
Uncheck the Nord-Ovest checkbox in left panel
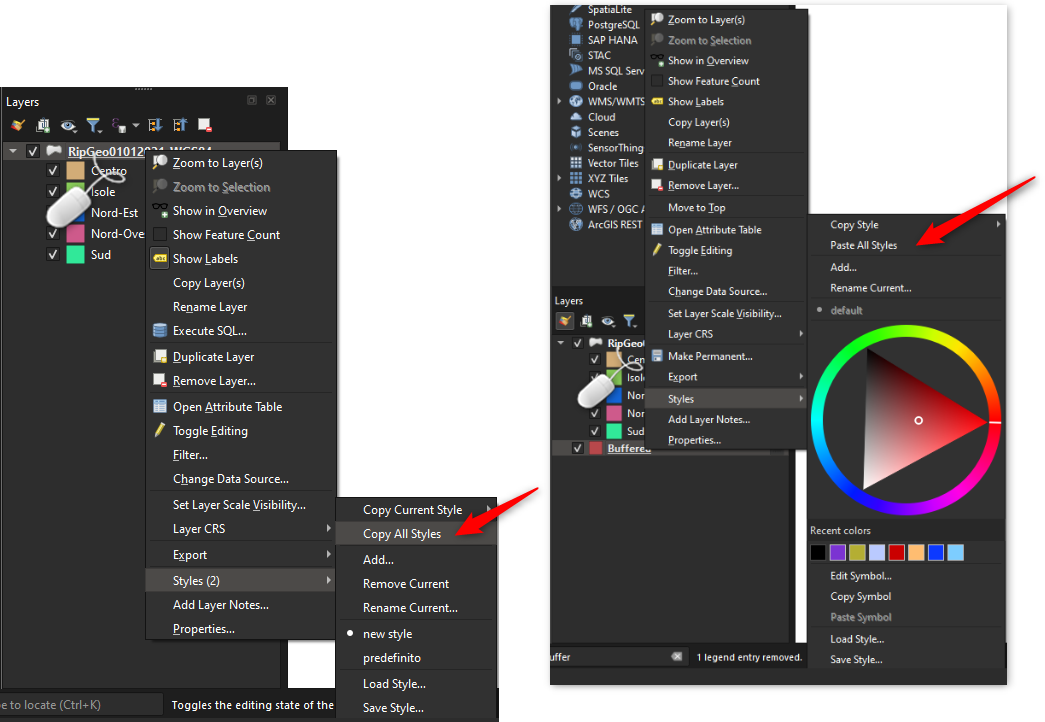point(53,234)
